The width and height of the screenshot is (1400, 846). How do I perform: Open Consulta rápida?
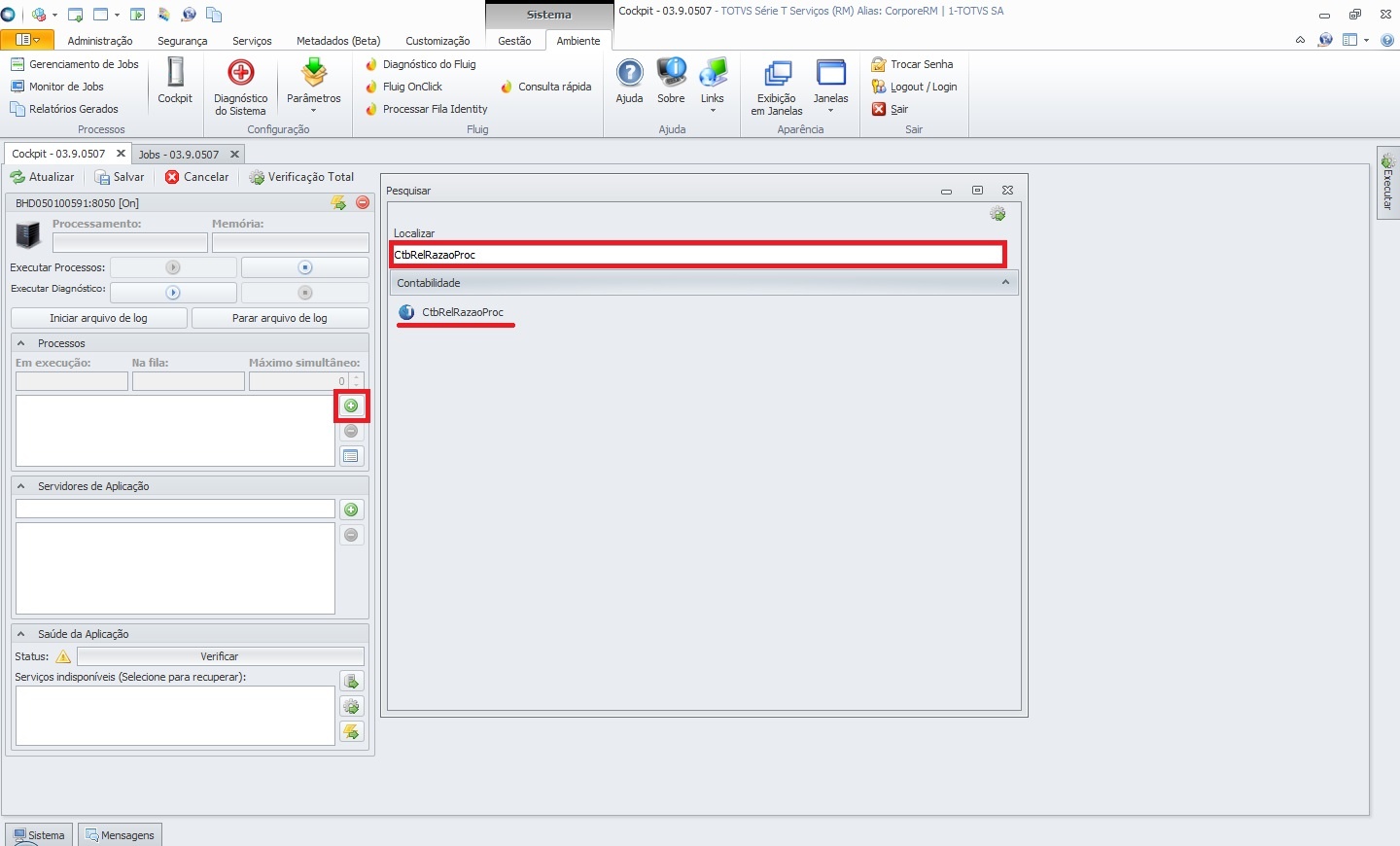[546, 87]
